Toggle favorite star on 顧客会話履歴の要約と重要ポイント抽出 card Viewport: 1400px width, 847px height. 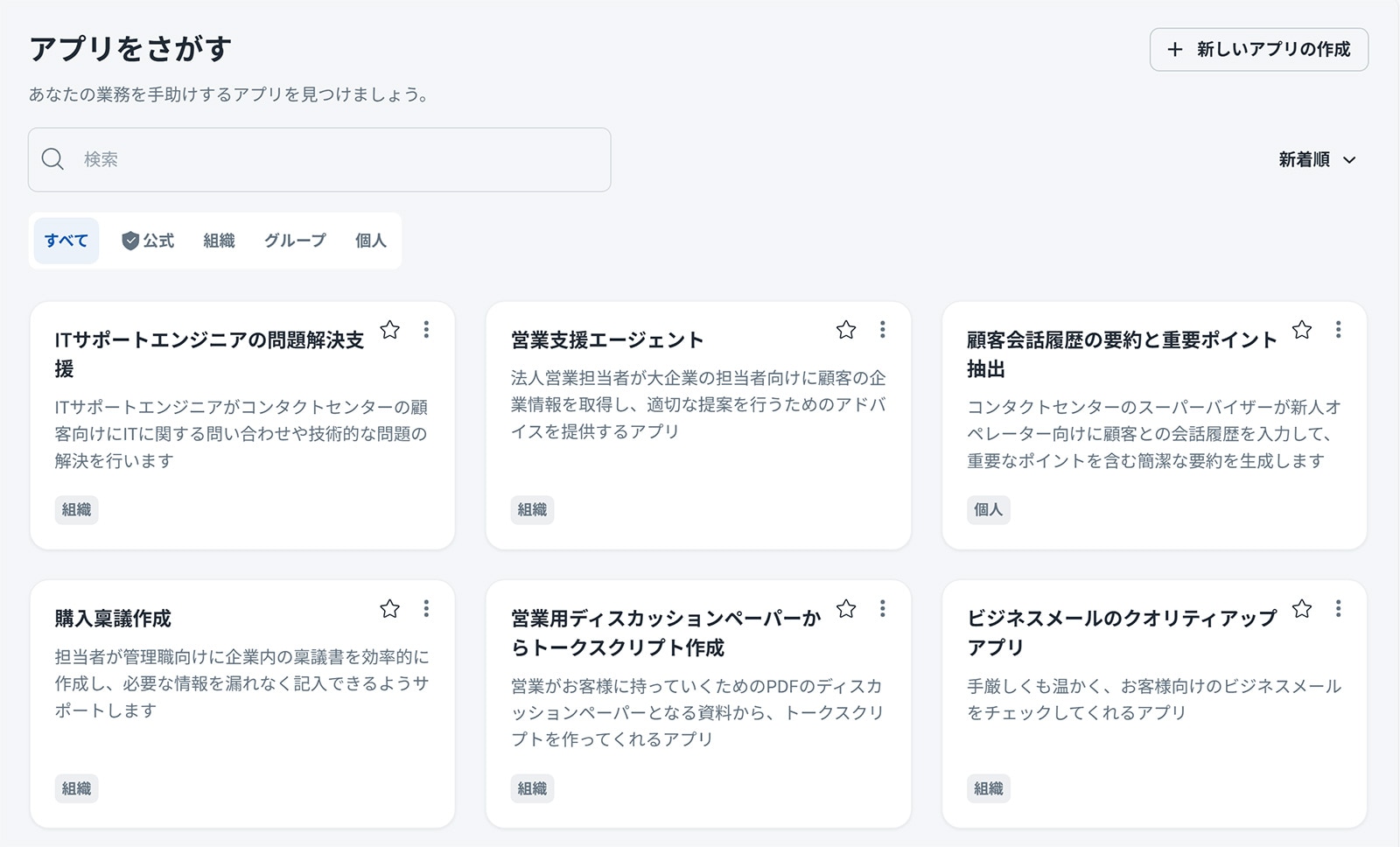tap(1301, 330)
